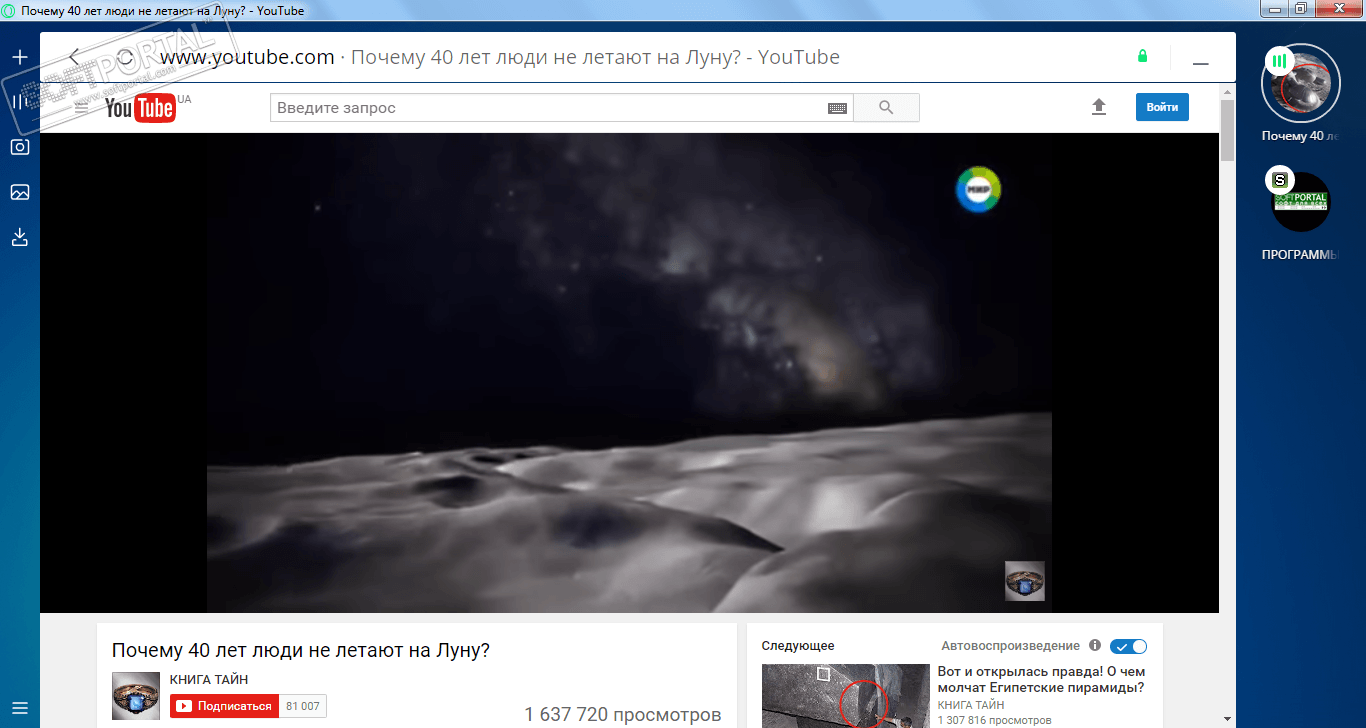
Task: Click the video player area to pause
Action: coord(629,372)
